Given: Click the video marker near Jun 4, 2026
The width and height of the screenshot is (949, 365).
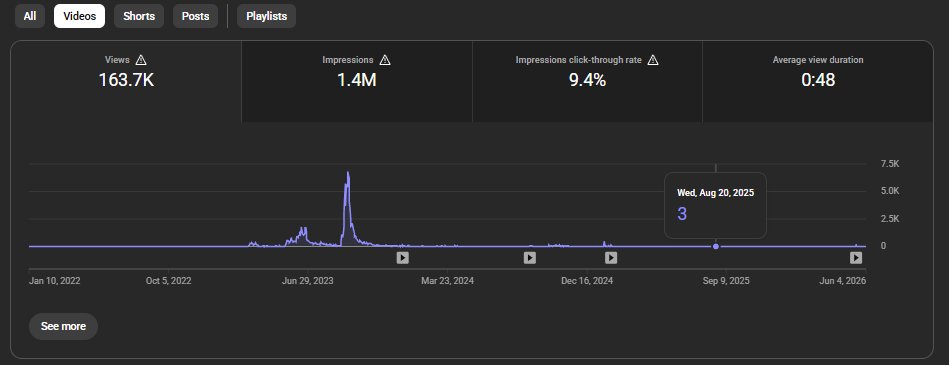Looking at the screenshot, I should coord(856,258).
